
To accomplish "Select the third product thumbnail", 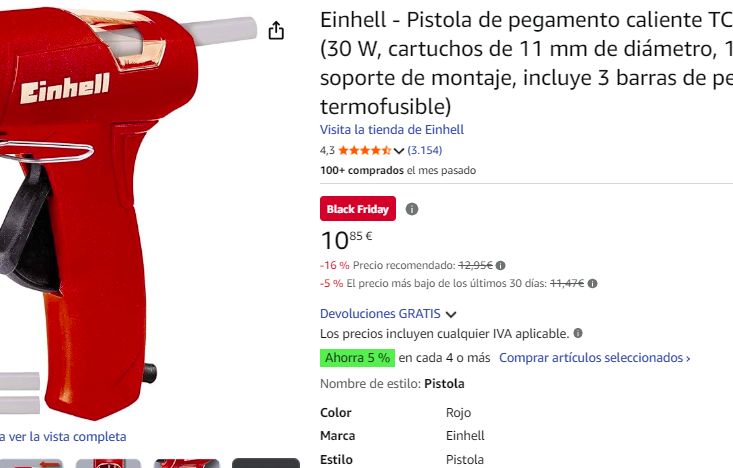I will [187, 463].
